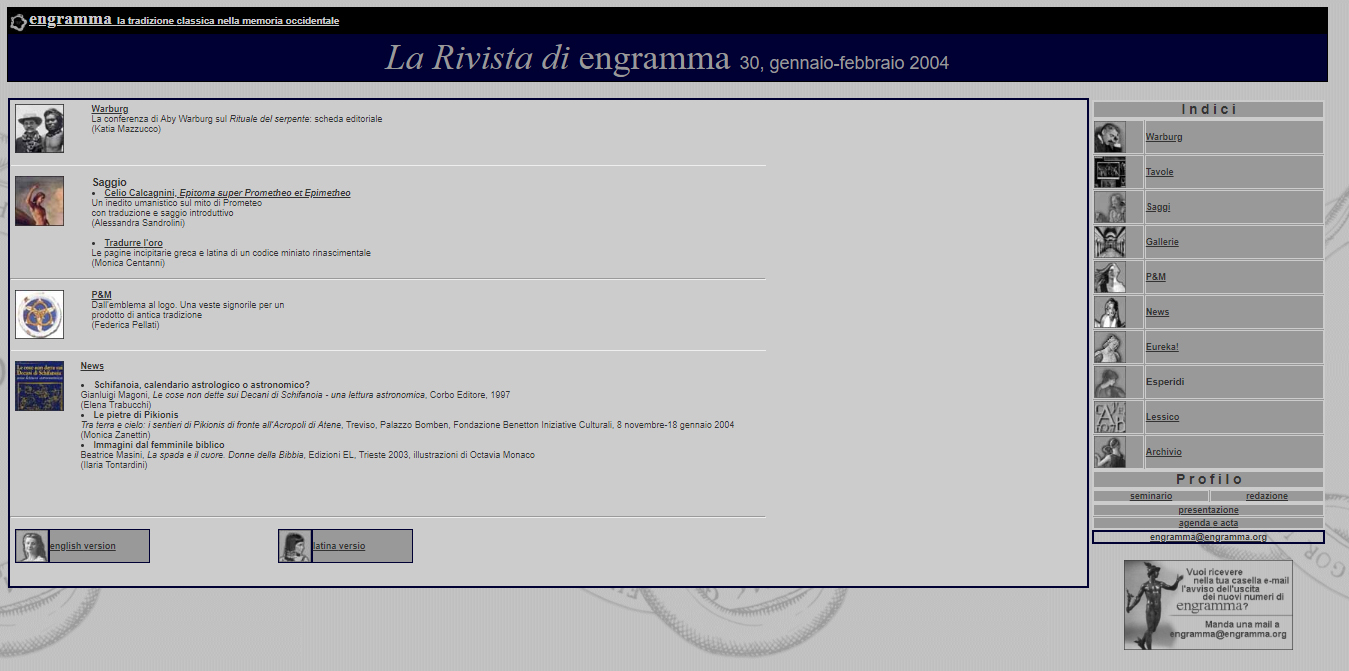Image resolution: width=1349 pixels, height=671 pixels.
Task: Switch to the english version
Action: coord(82,546)
